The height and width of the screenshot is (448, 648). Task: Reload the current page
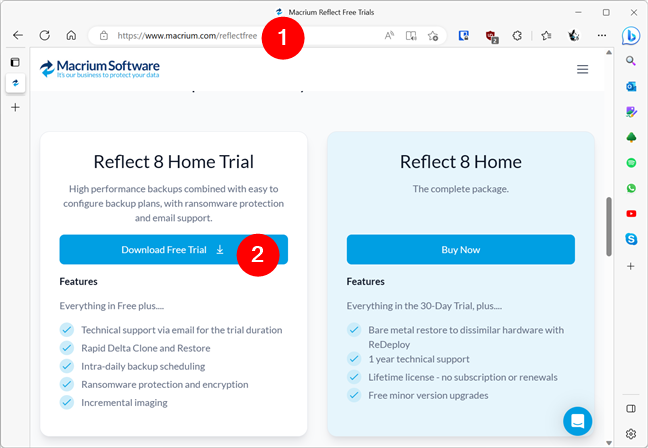(x=45, y=36)
